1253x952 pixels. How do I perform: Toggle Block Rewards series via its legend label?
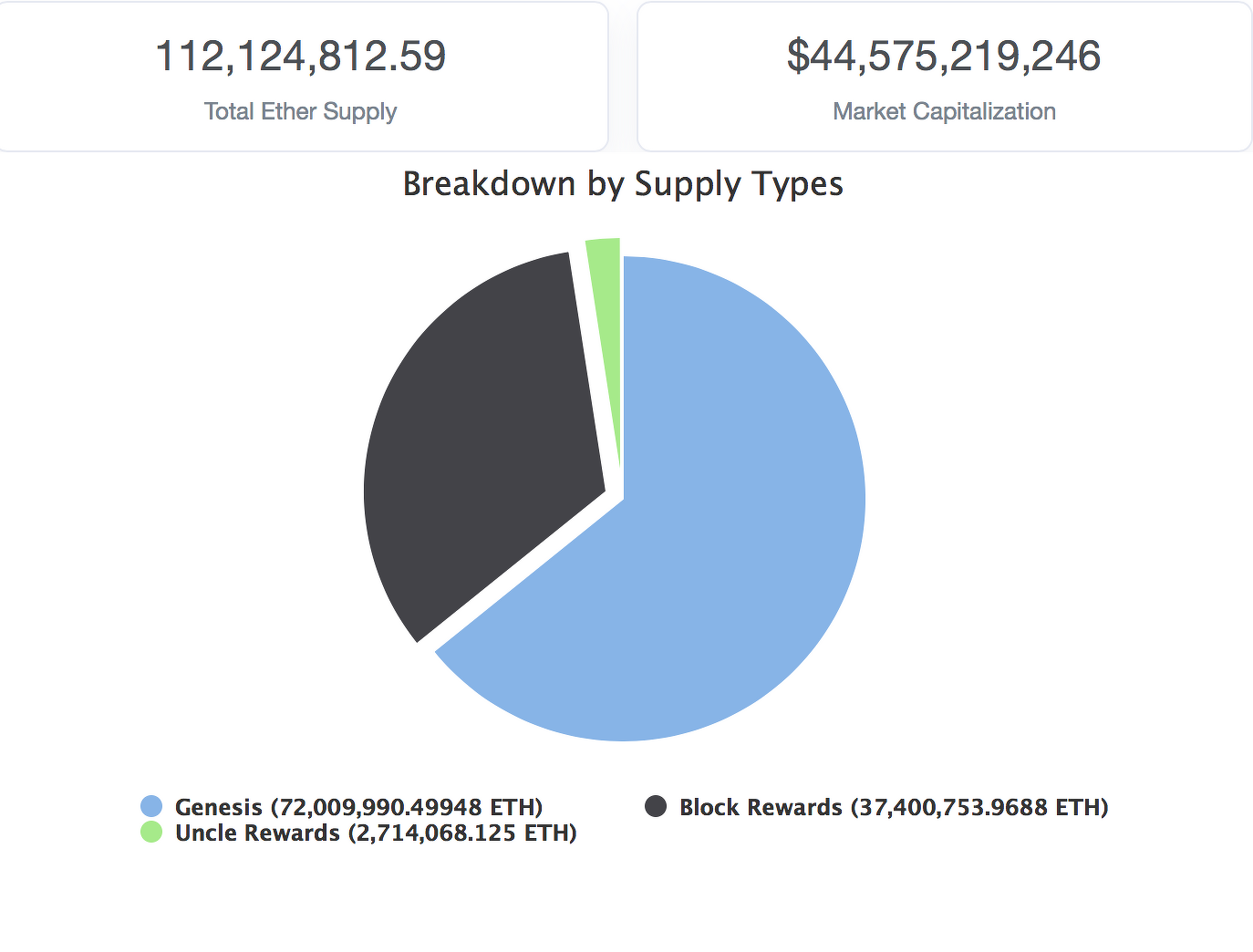pos(894,807)
